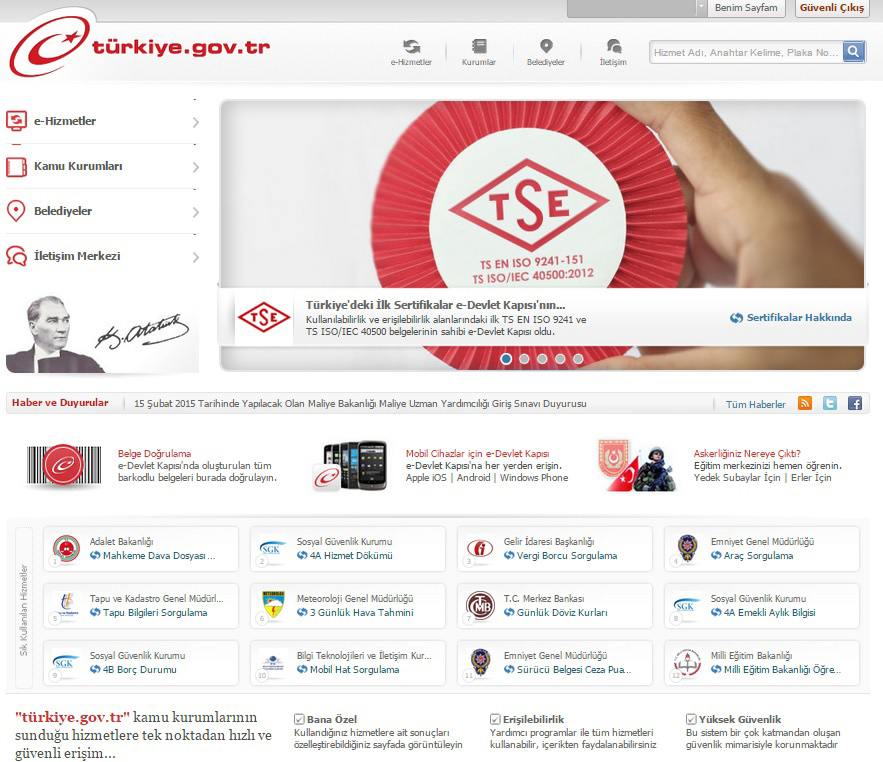Click Windows Phone app link

[x=534, y=478]
